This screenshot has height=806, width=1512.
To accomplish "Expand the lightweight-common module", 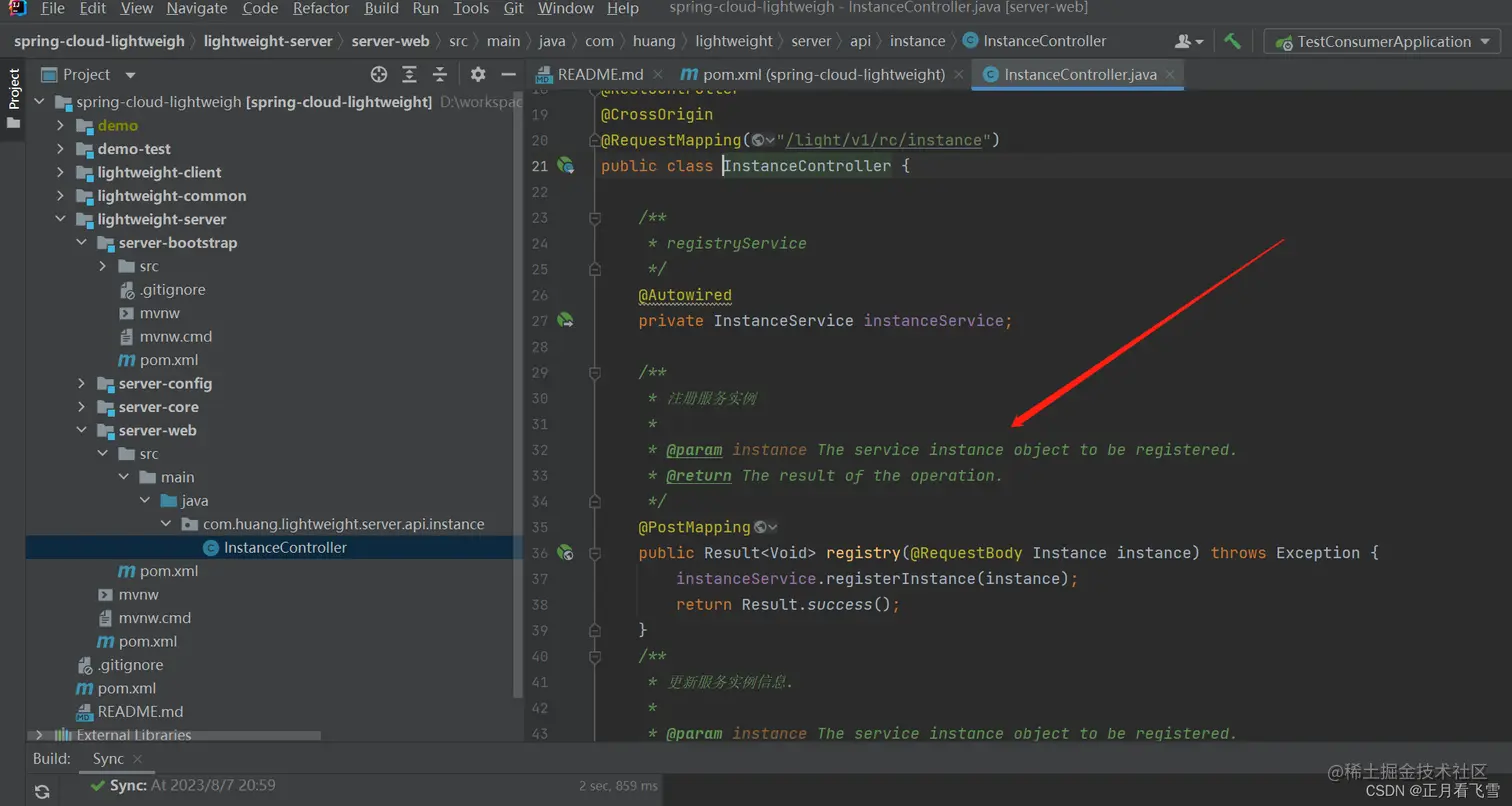I will (60, 196).
